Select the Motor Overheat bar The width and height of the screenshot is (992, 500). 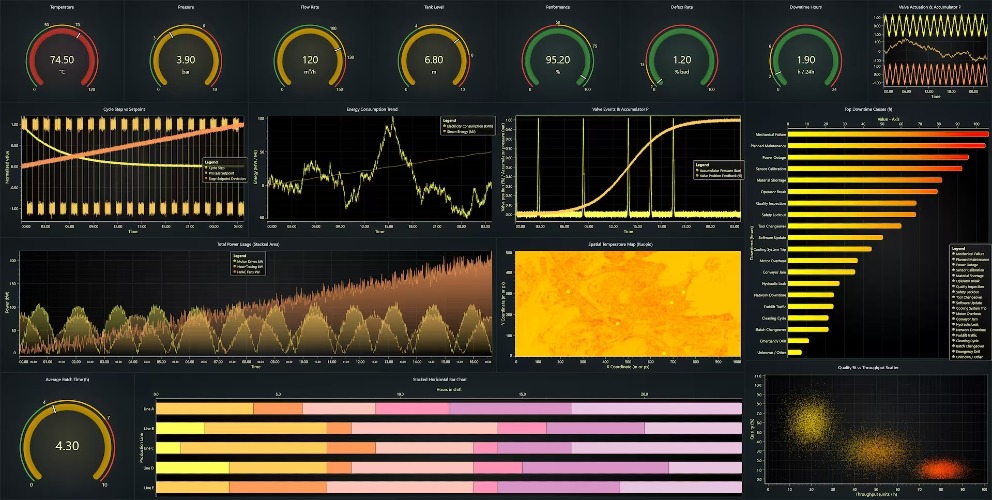coord(822,260)
